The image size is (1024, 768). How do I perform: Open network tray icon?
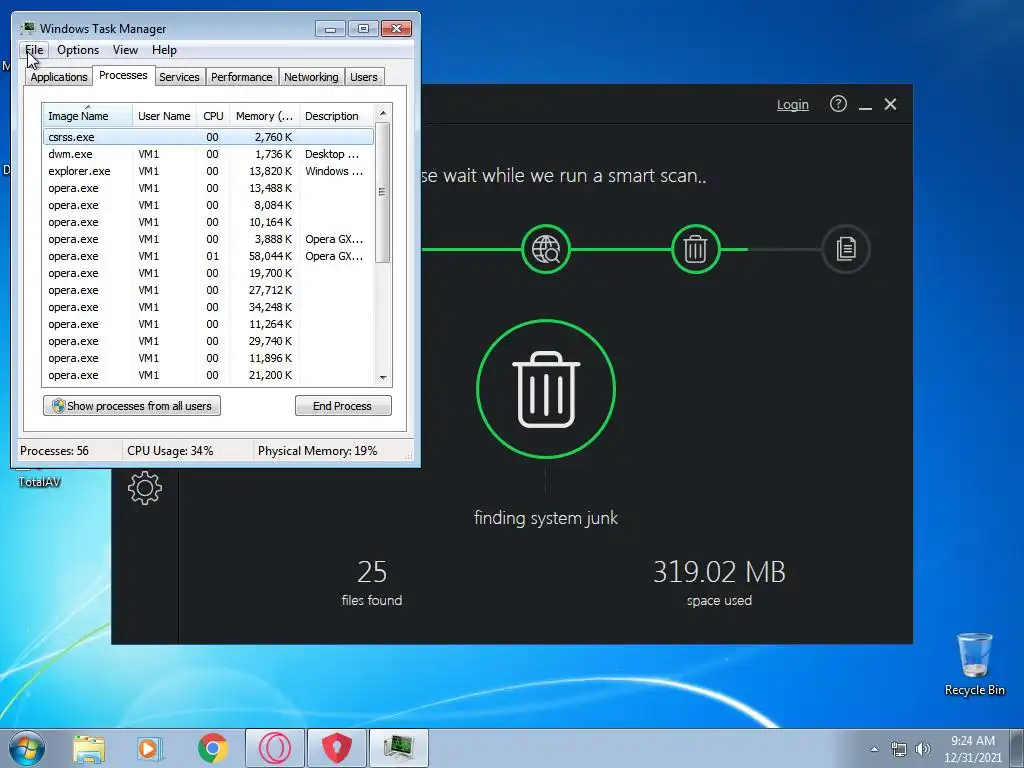(x=899, y=749)
